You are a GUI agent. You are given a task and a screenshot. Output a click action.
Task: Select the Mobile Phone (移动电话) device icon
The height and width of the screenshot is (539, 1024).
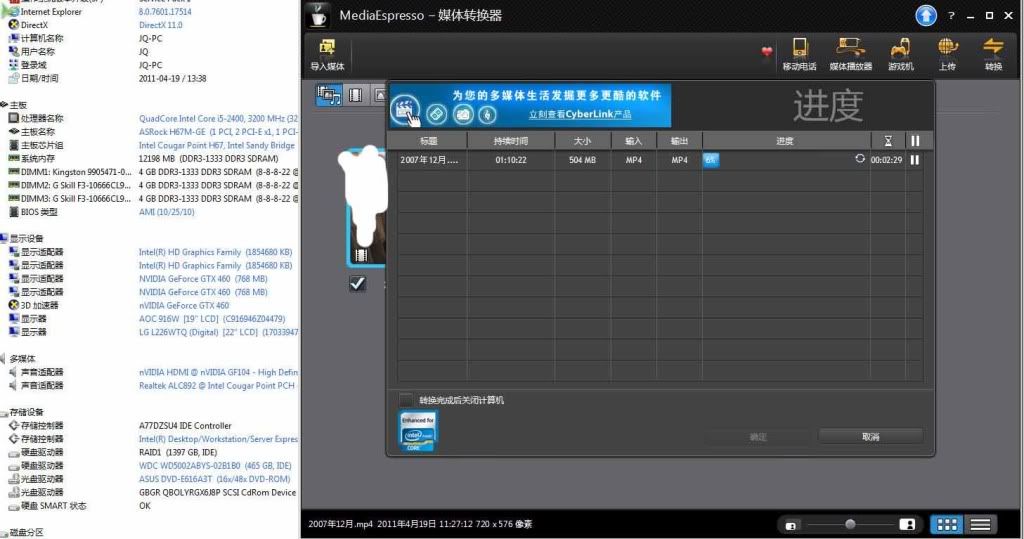coord(799,49)
